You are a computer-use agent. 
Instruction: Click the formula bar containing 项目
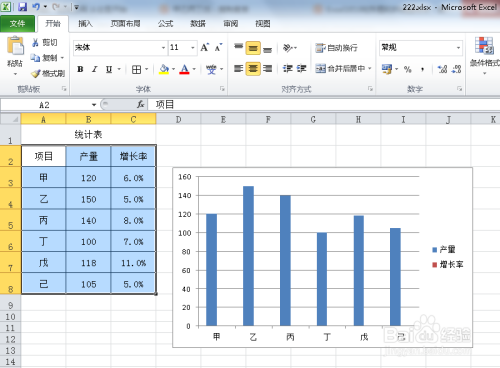coord(323,105)
